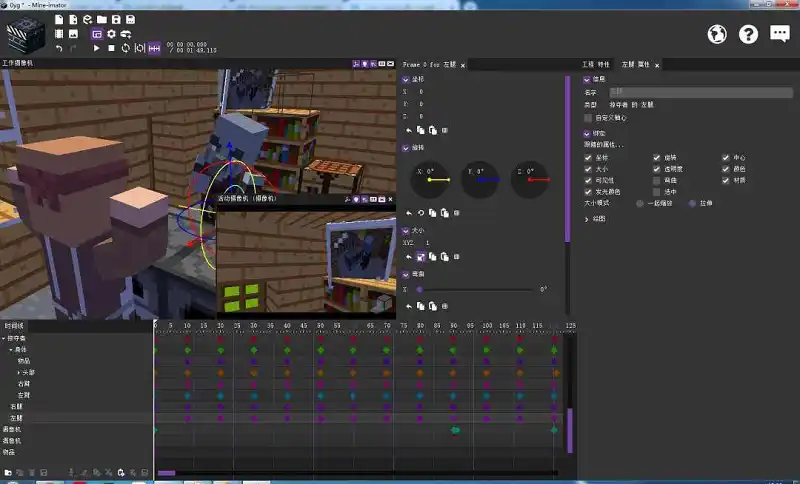Toggle loop playback icon
This screenshot has width=800, height=484.
click(x=126, y=48)
